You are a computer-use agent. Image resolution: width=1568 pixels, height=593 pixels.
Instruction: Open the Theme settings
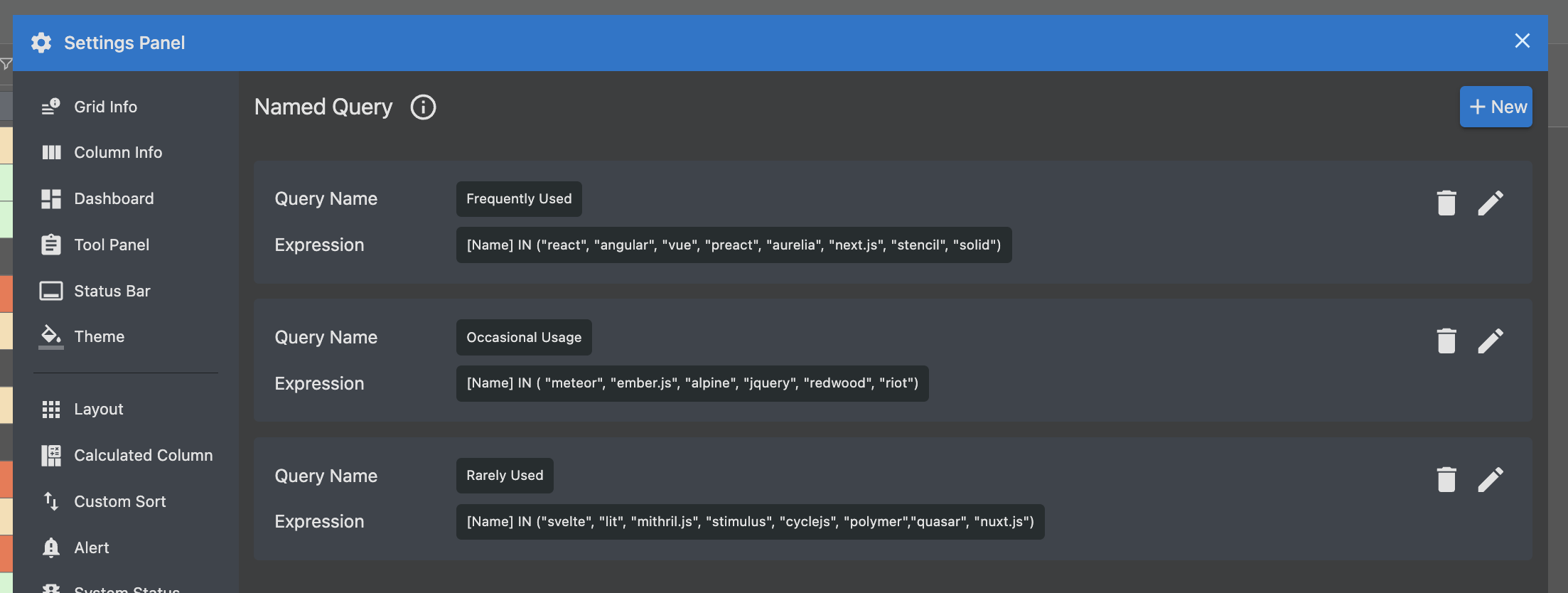coord(99,336)
